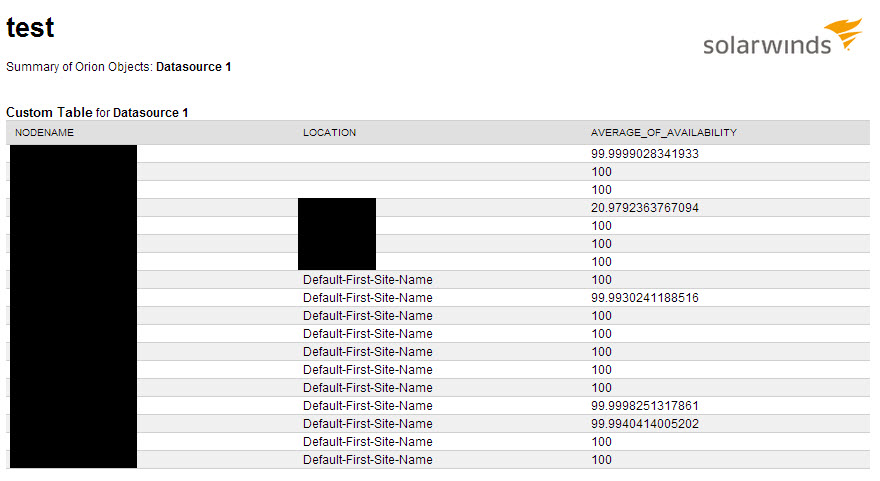The width and height of the screenshot is (880, 481).
Task: Click the 99.9998251317861 availability value
Action: point(644,406)
